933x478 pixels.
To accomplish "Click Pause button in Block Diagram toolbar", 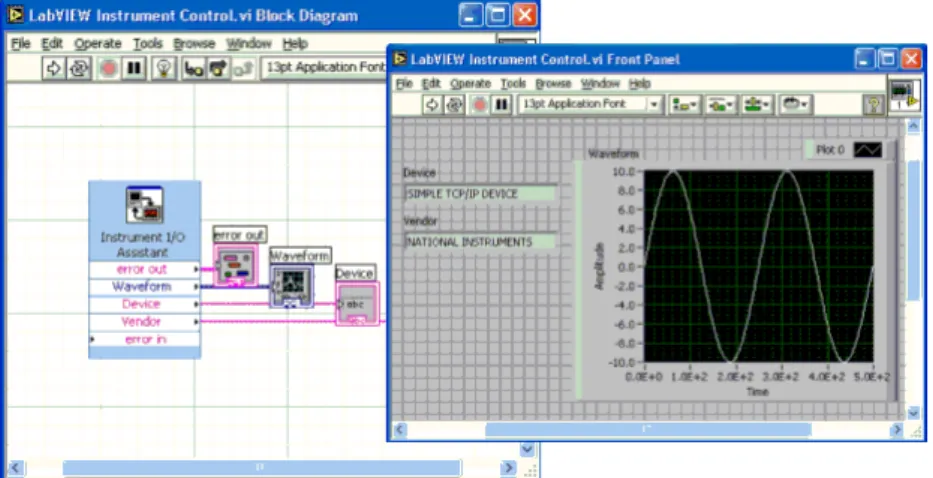I will point(134,68).
